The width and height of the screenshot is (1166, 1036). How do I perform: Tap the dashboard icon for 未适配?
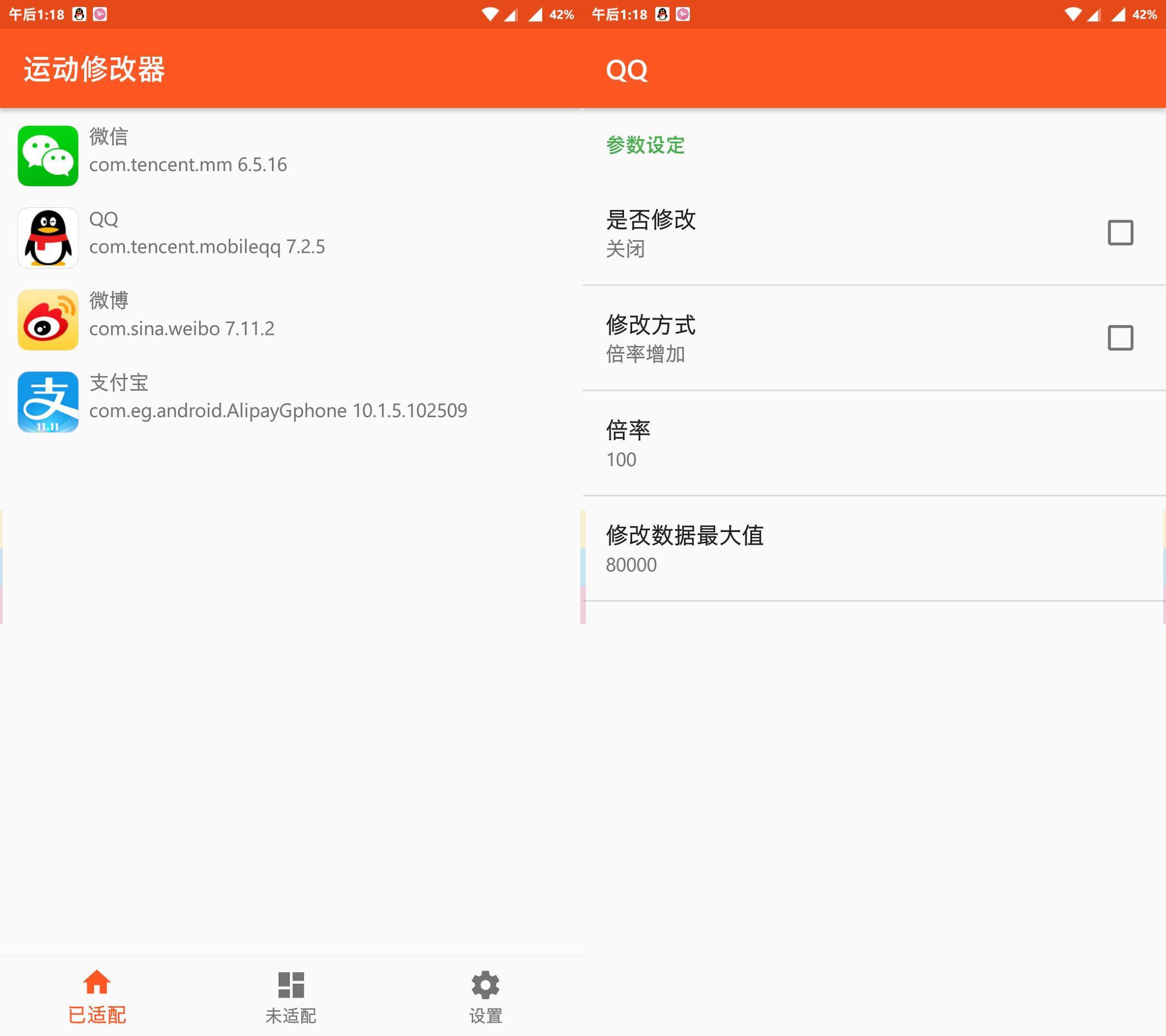tap(291, 985)
